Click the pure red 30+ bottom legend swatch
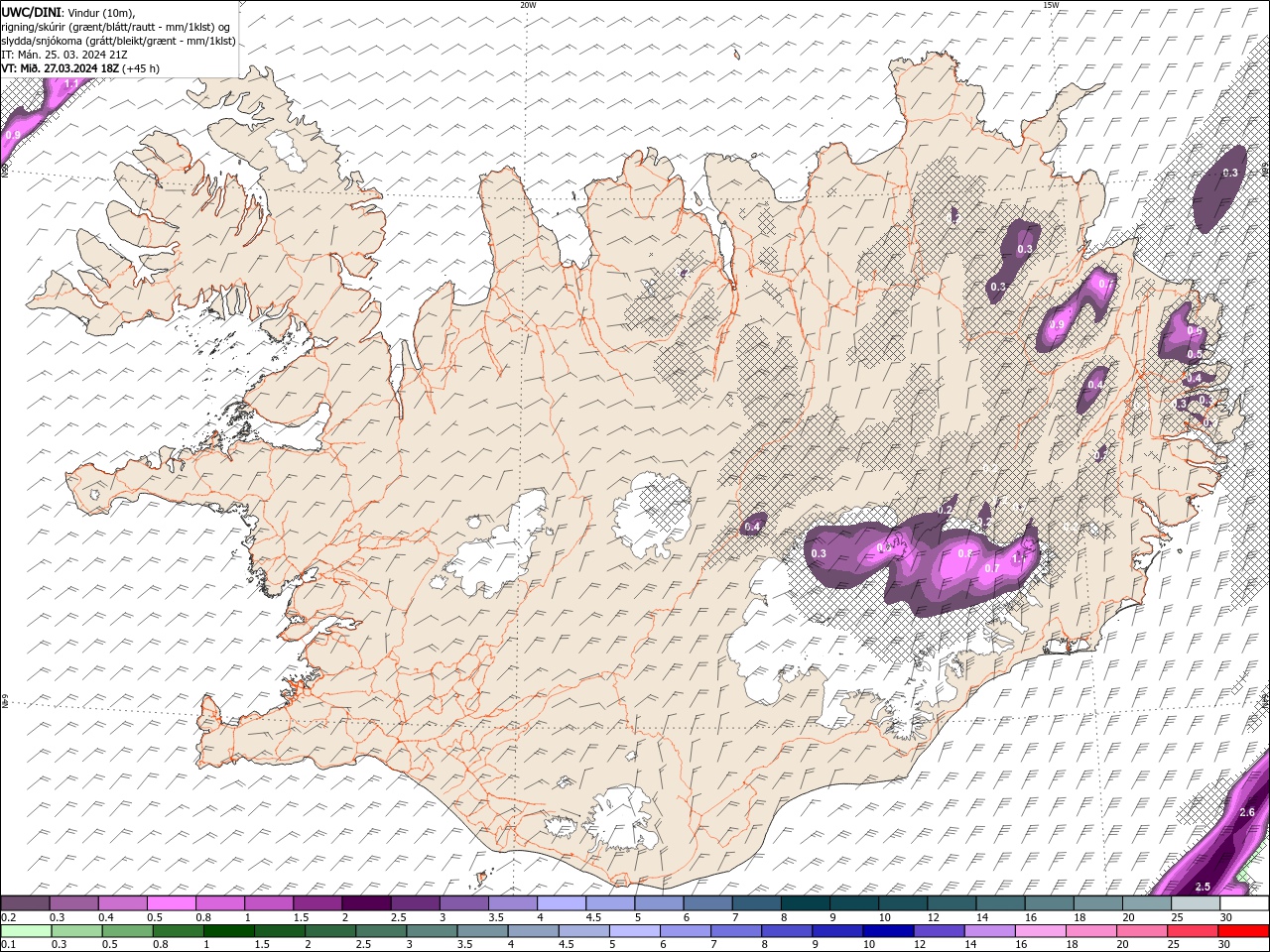 1244,931
